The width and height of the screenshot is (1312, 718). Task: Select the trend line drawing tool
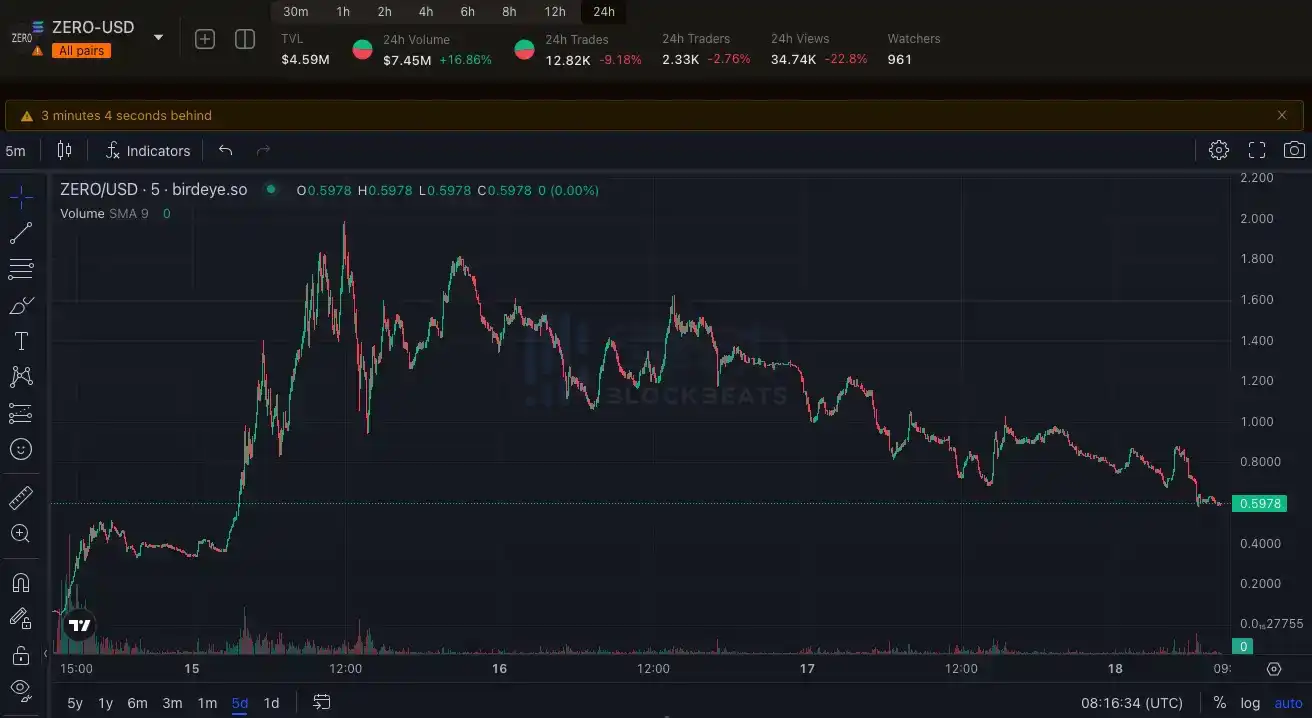(21, 234)
